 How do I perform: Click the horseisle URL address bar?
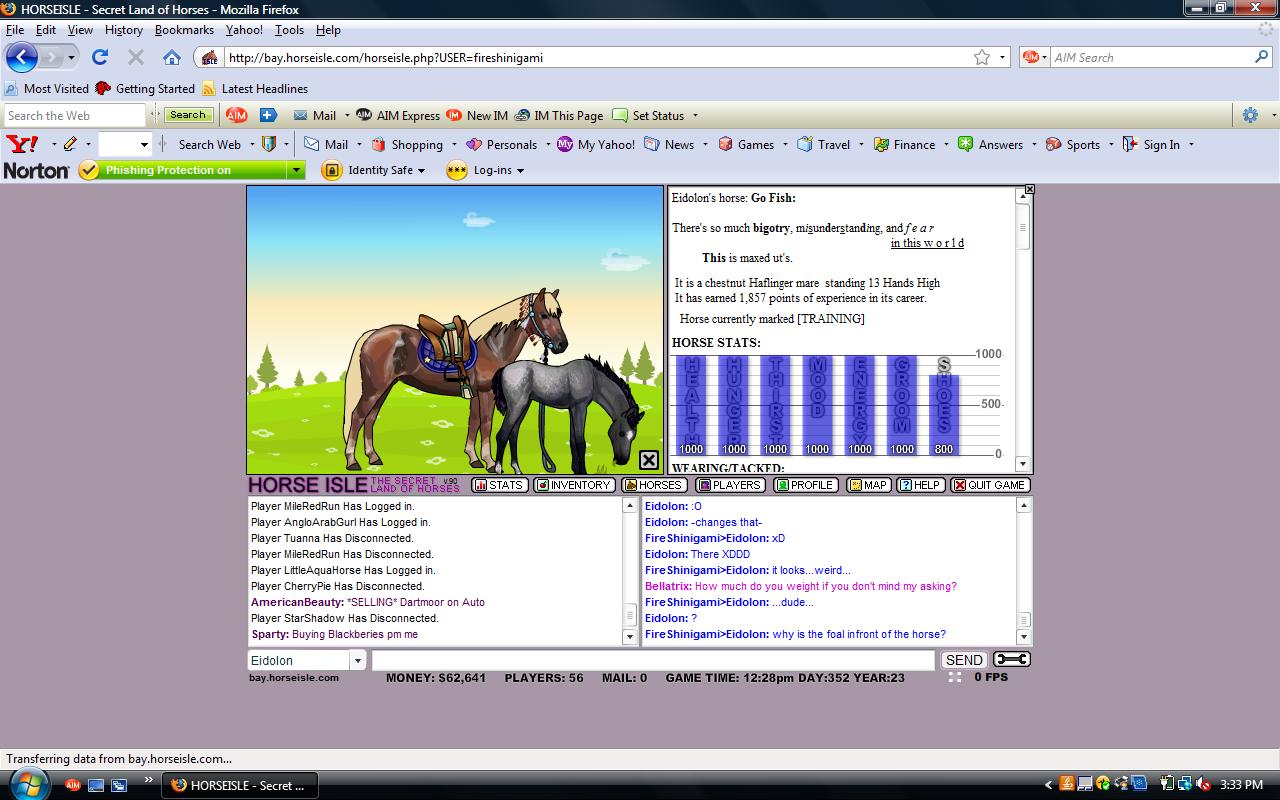[x=597, y=57]
